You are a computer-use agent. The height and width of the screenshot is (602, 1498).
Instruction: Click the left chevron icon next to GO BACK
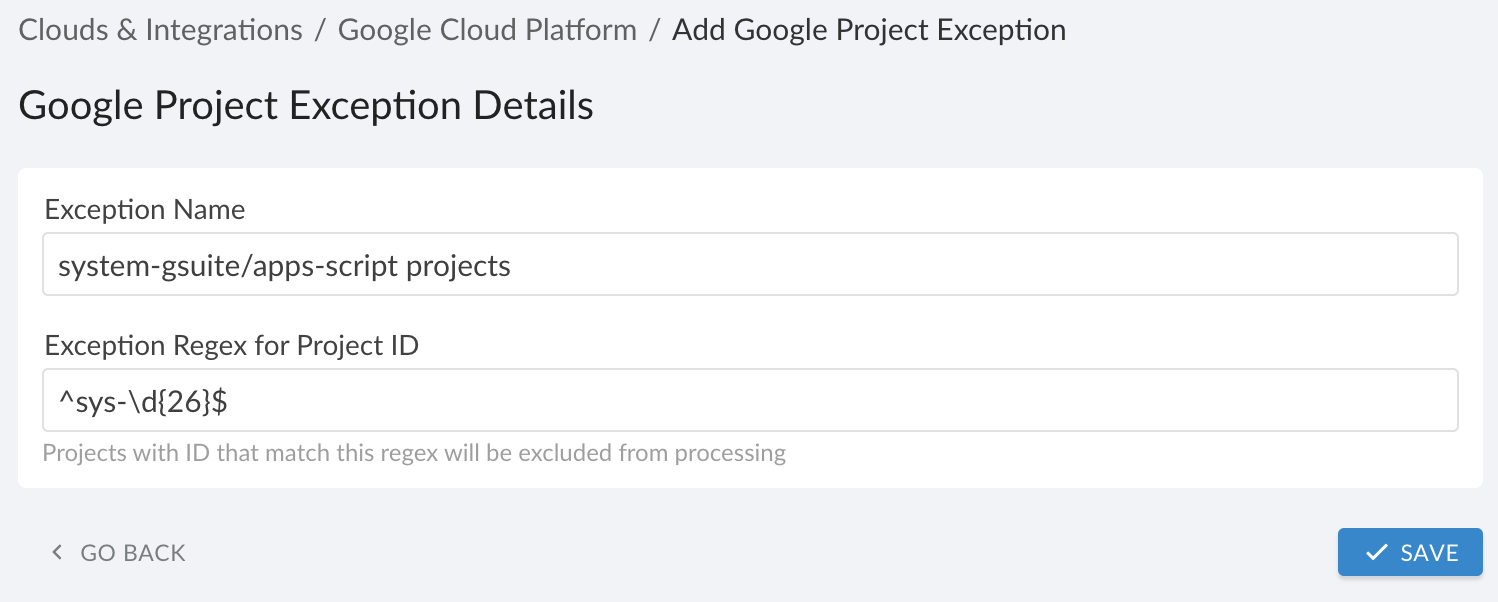tap(56, 551)
